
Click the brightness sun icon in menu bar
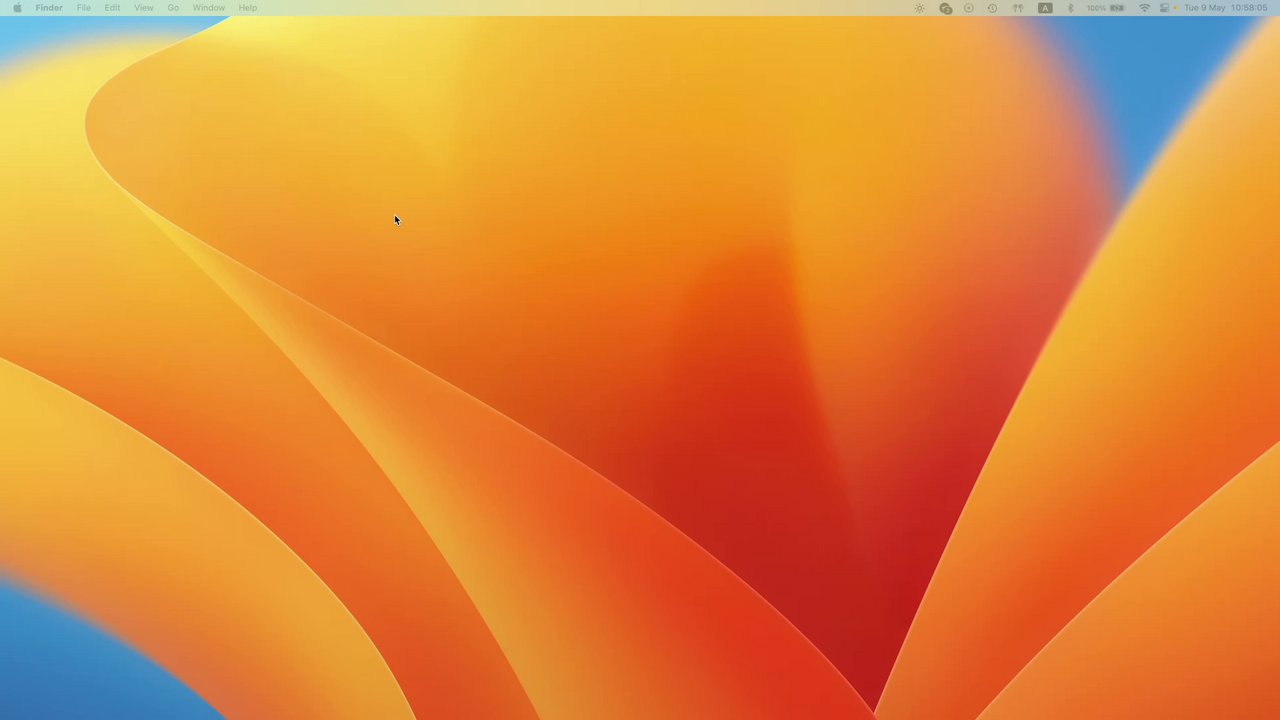[920, 8]
